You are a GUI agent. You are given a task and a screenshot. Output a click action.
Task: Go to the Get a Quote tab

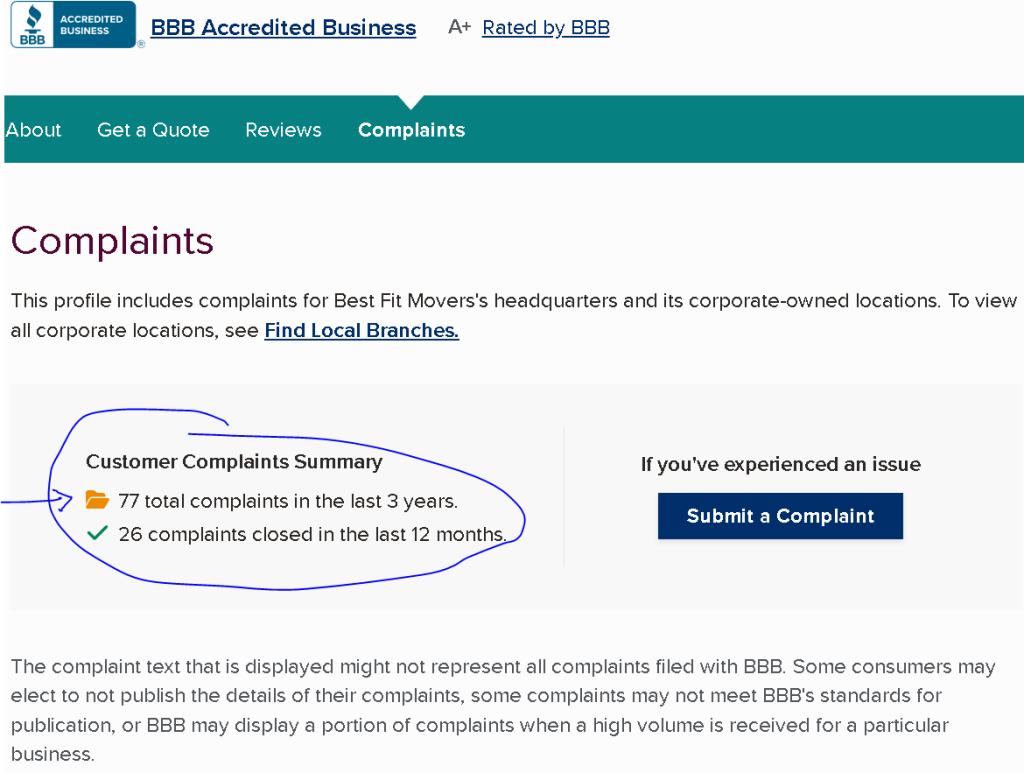coord(153,130)
